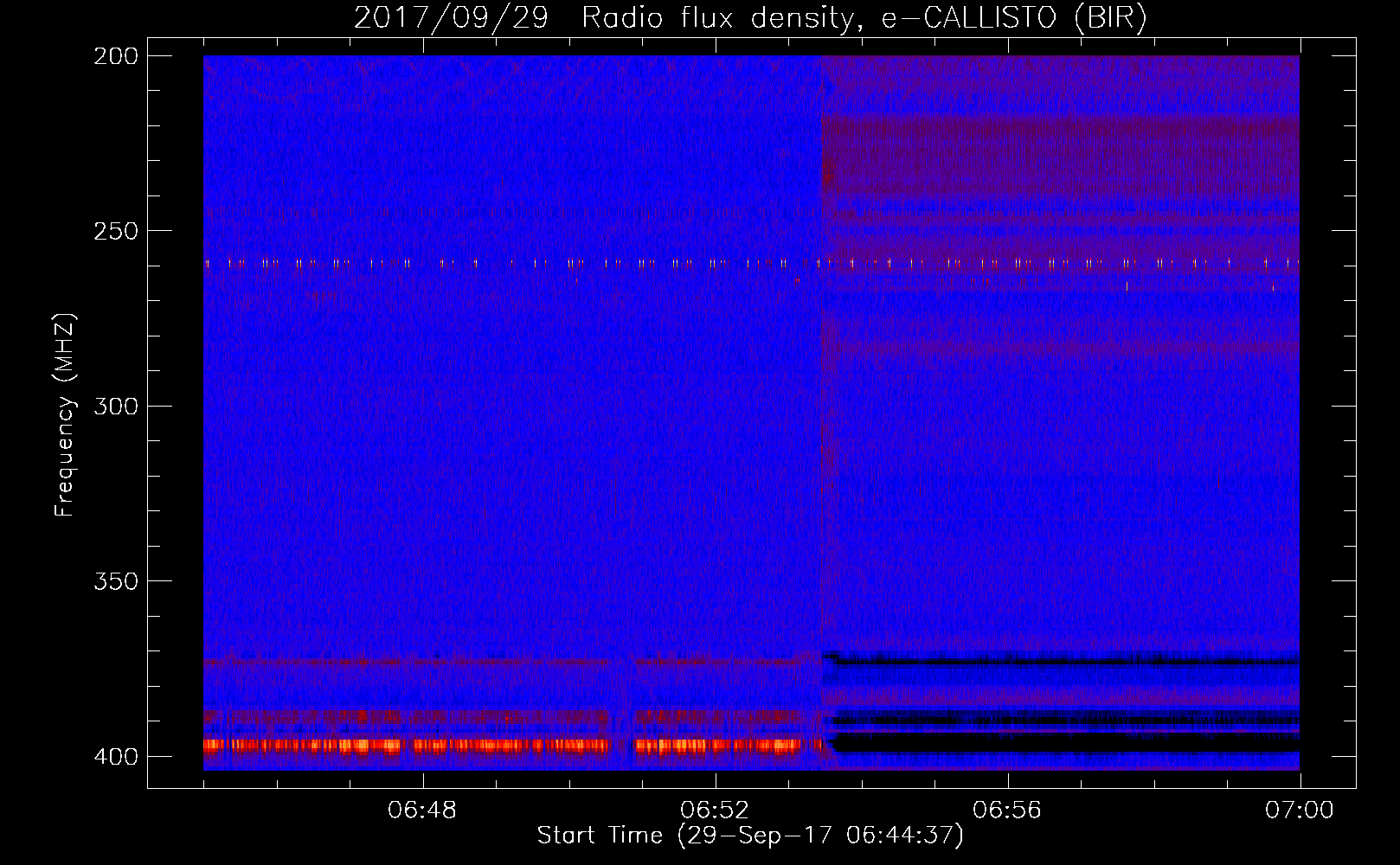Click the black saturated band near 397 MHz
Viewport: 1400px width, 865px height.
(1064, 743)
